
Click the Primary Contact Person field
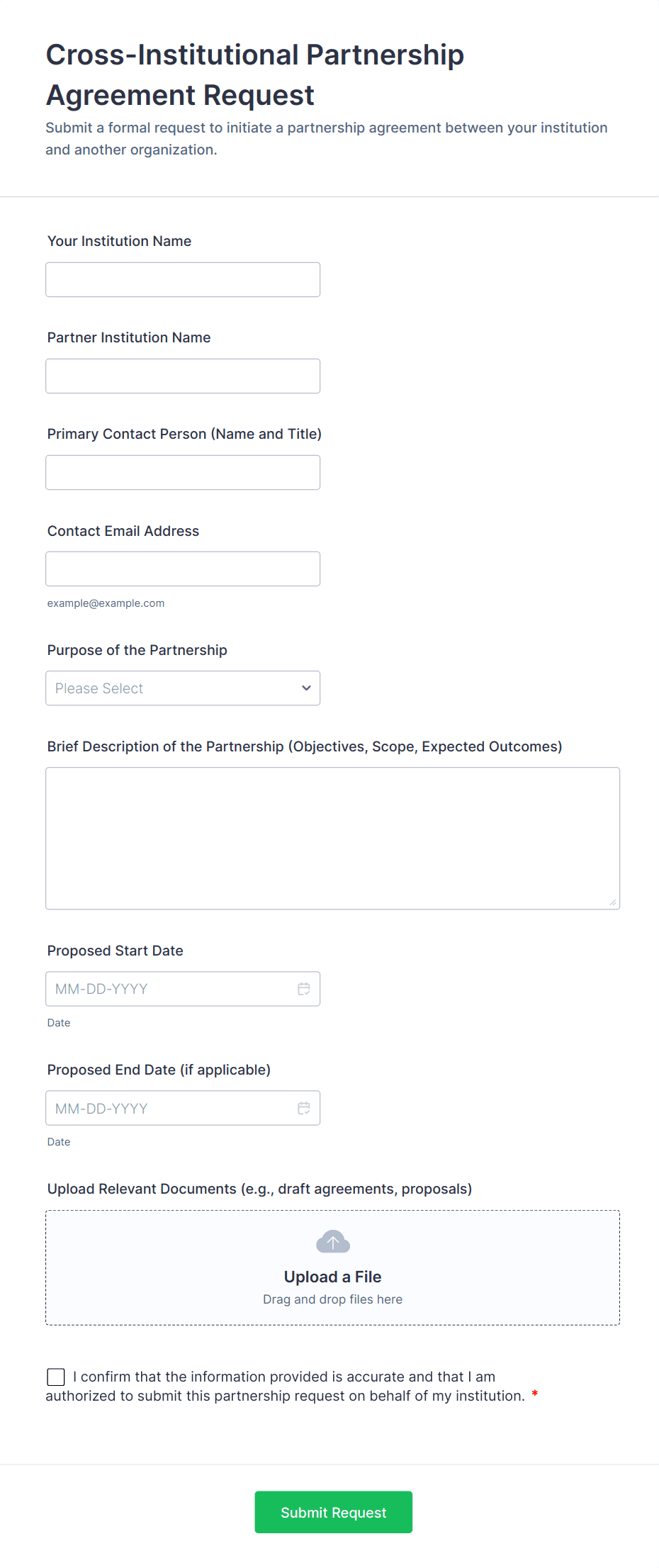[182, 472]
